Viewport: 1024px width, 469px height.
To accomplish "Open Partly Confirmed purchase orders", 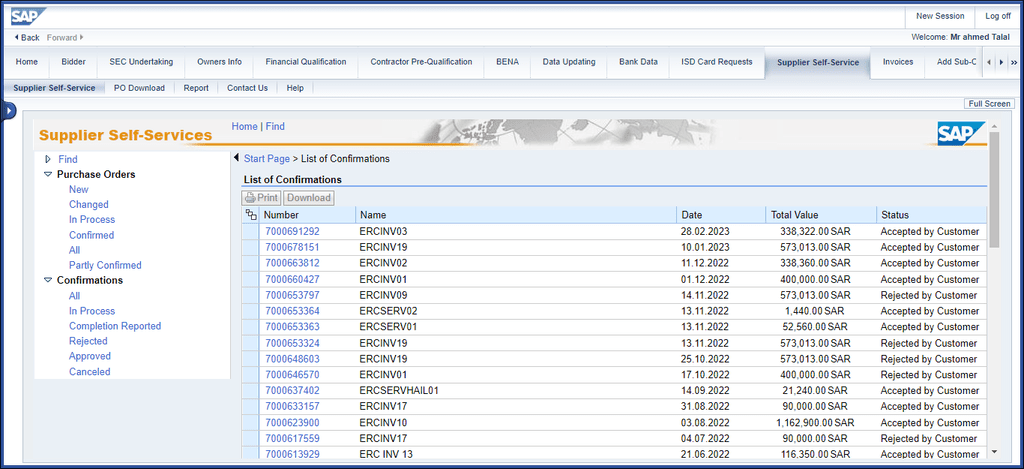I will pos(105,265).
